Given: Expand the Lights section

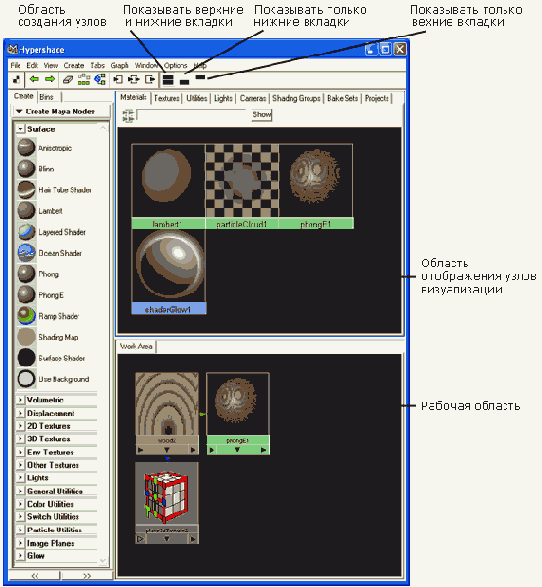Looking at the screenshot, I should point(20,478).
